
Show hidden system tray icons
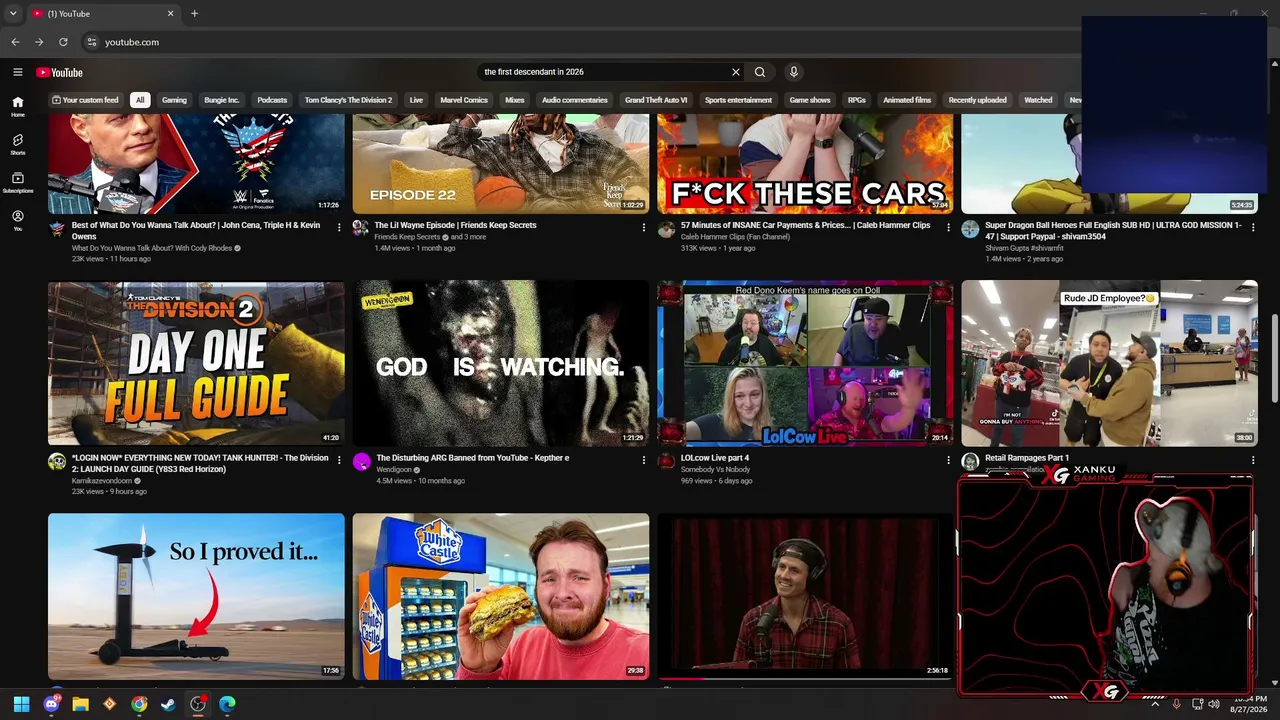coord(1155,704)
